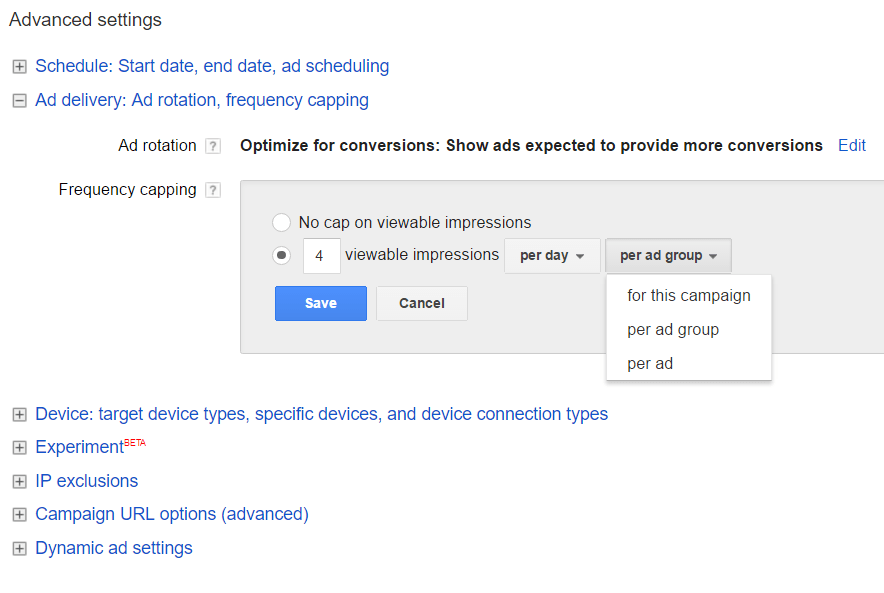Image resolution: width=884 pixels, height=593 pixels.
Task: Click the viewable impressions number field
Action: 321,255
